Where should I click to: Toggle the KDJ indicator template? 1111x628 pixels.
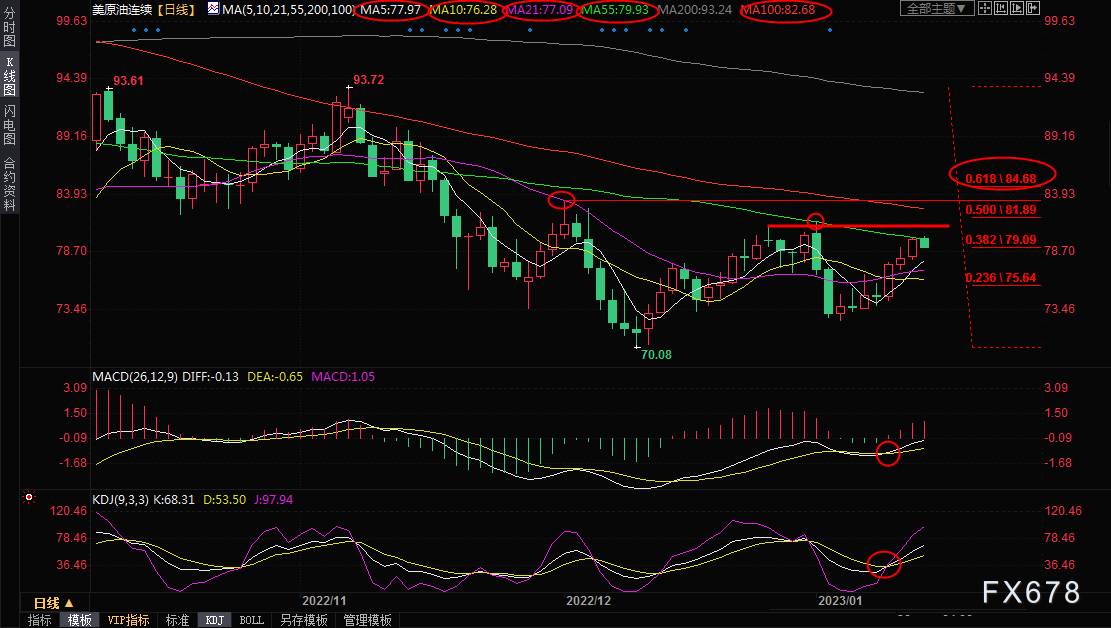(213, 620)
